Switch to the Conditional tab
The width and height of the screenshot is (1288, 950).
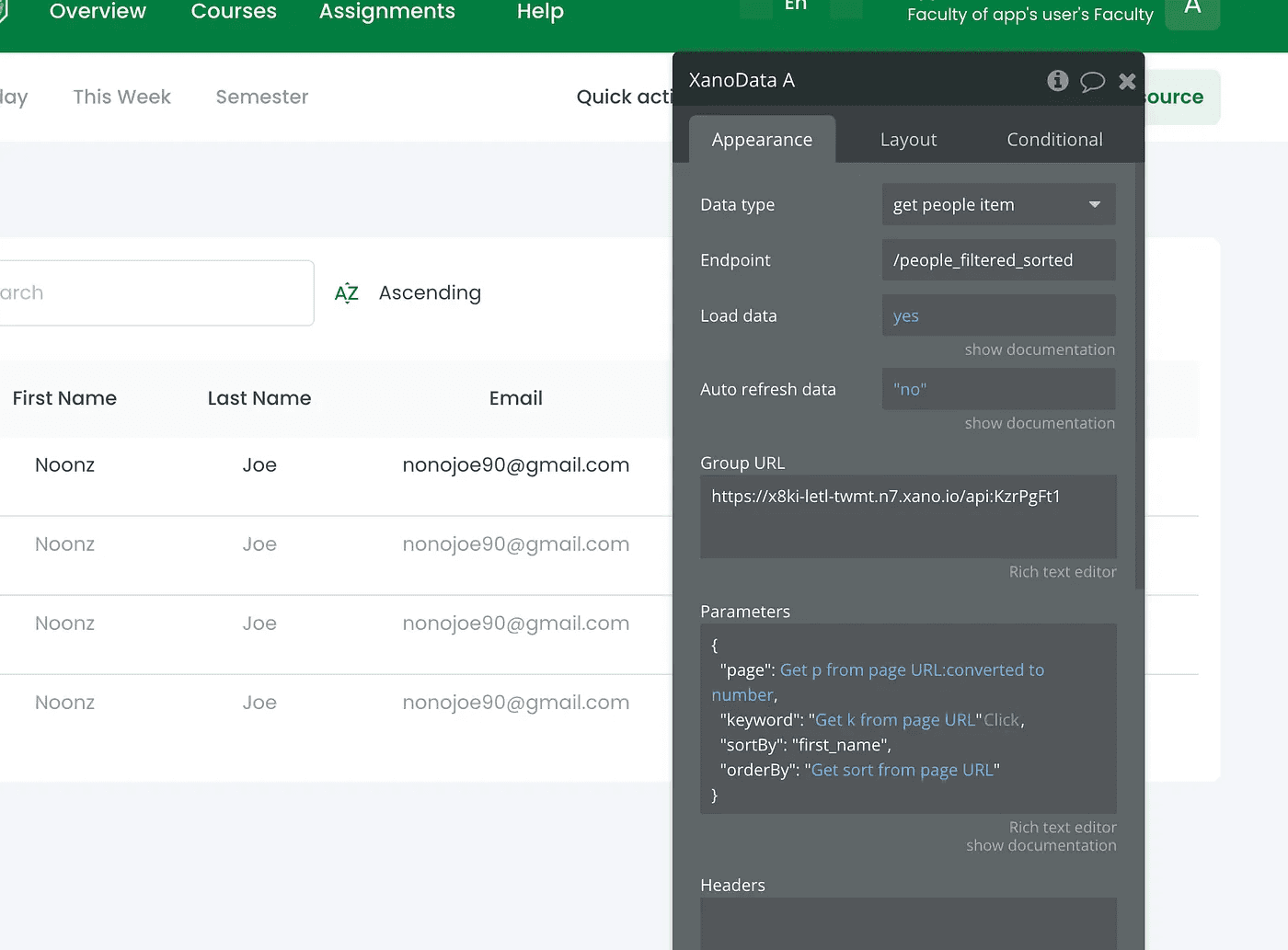pyautogui.click(x=1054, y=140)
